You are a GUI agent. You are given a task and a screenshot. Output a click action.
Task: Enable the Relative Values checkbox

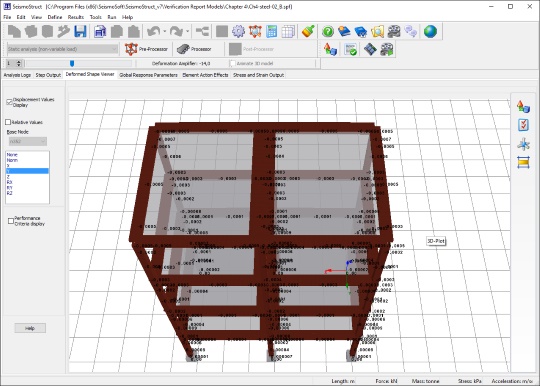[8, 122]
